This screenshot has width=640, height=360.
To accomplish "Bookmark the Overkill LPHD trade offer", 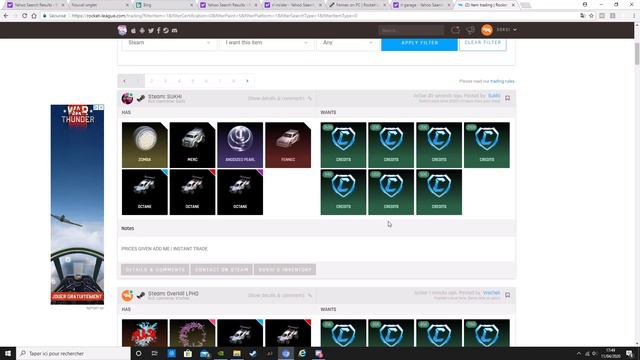I will [507, 295].
